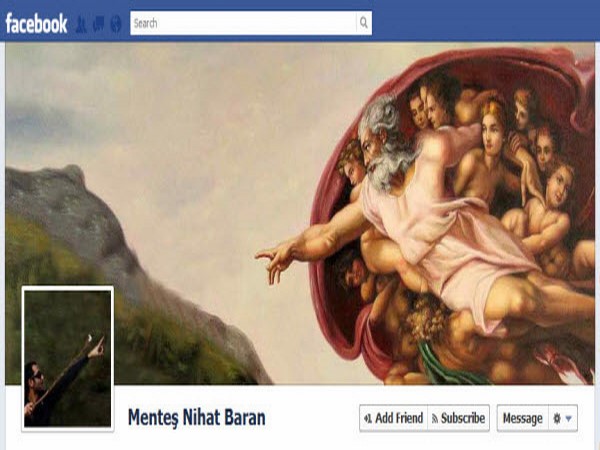Open the profile name Menteş Nihat Baran
The height and width of the screenshot is (450, 600).
pos(196,417)
